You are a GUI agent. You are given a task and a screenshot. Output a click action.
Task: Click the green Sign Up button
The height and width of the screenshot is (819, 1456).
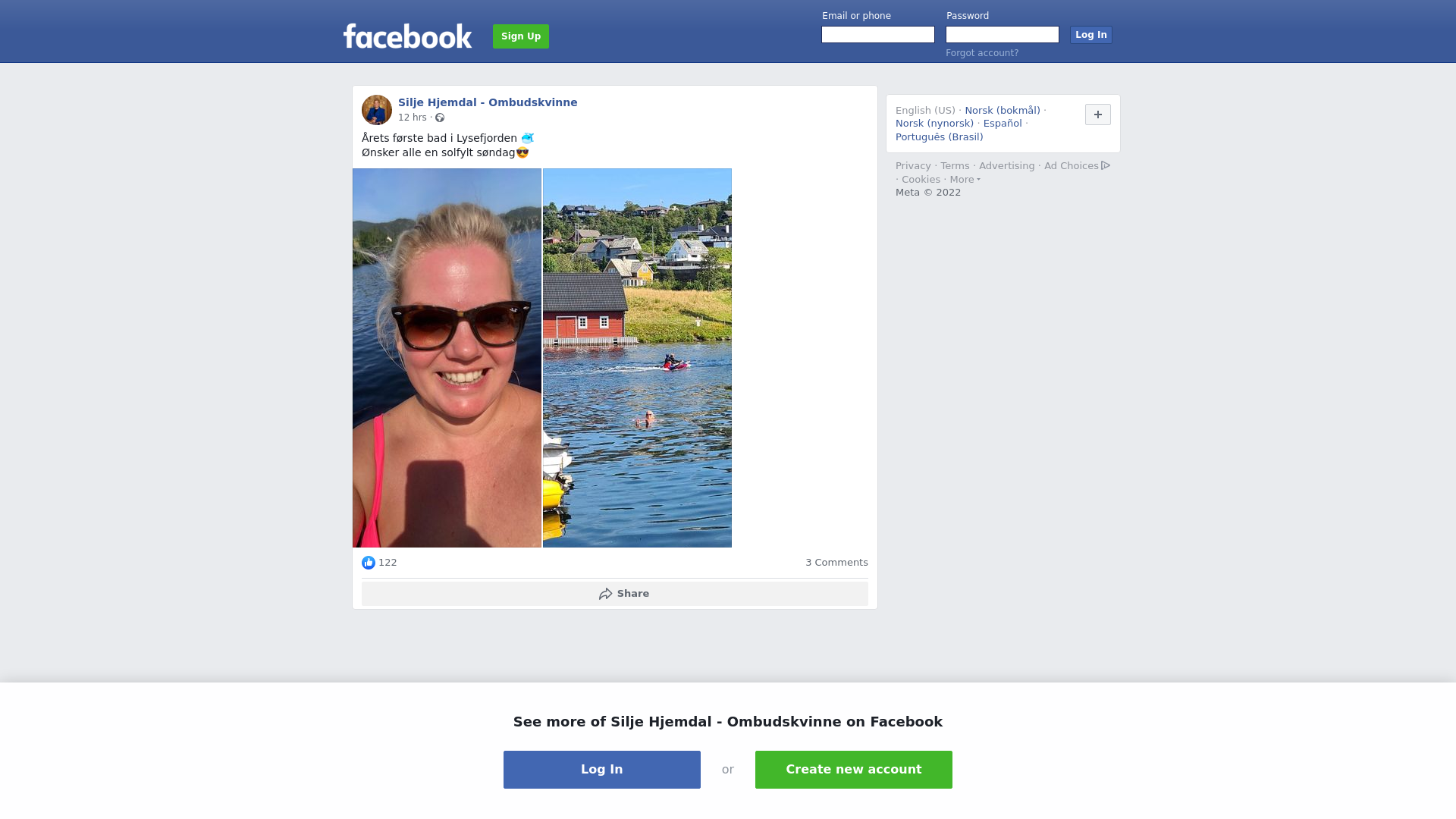pos(521,36)
